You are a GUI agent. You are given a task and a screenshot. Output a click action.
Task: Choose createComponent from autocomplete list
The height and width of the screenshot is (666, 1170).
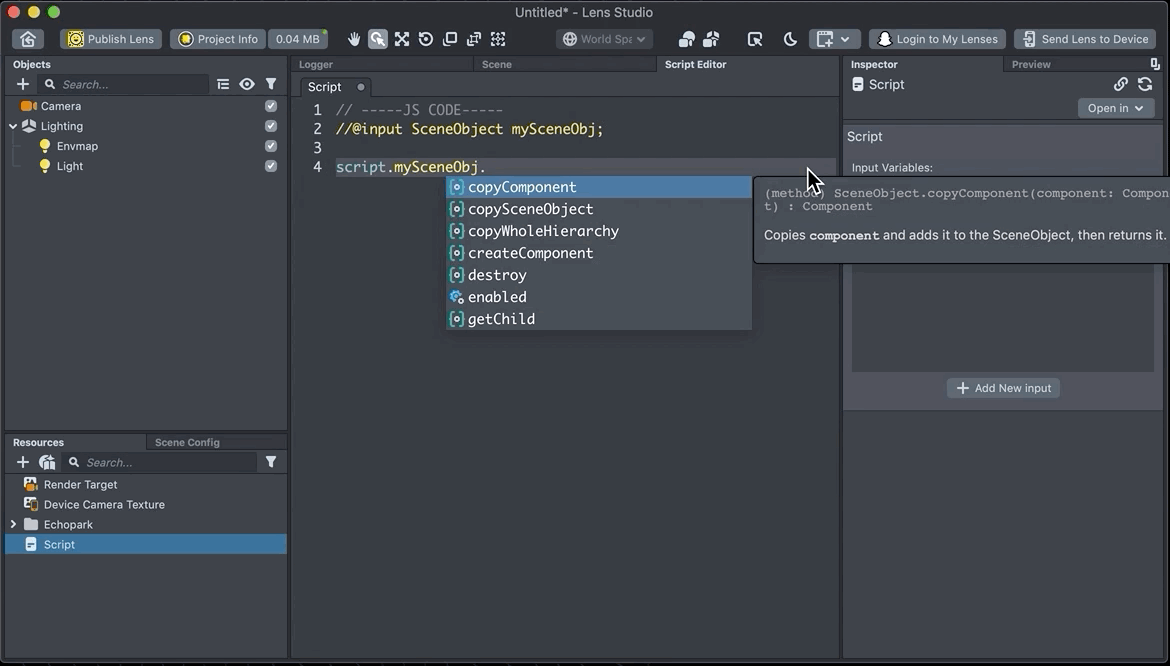click(530, 253)
